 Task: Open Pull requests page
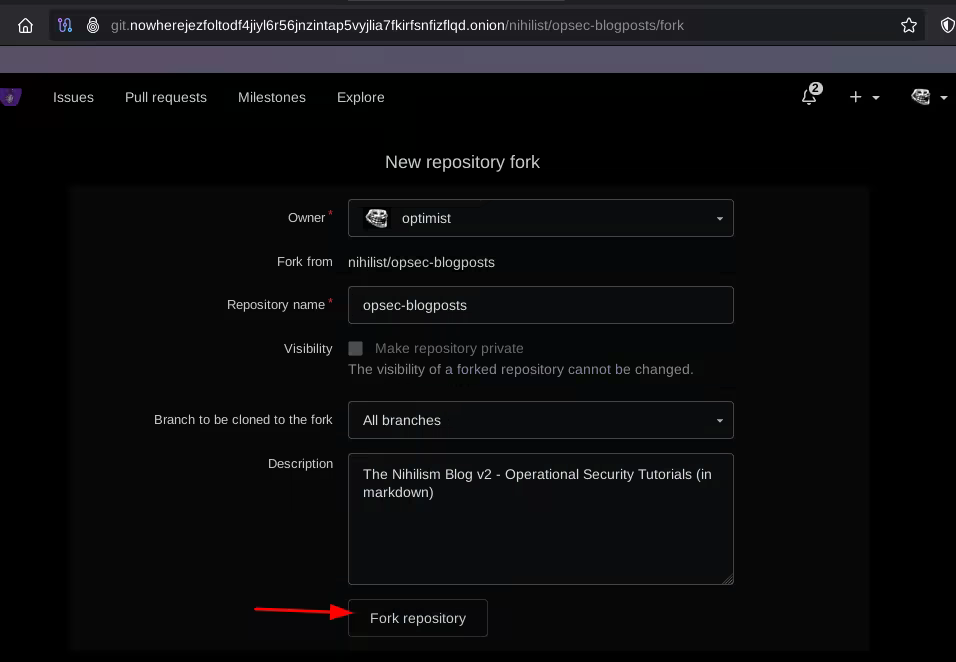166,97
